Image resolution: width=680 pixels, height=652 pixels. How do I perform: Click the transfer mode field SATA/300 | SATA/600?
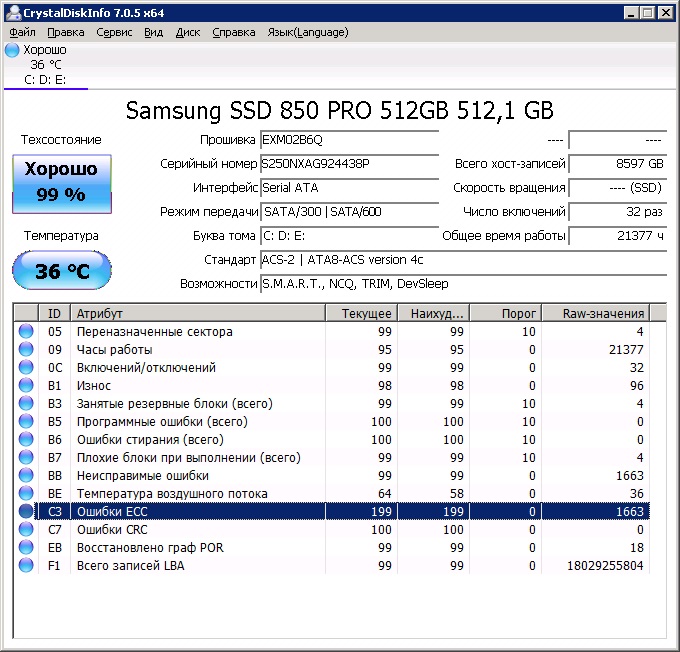(350, 212)
